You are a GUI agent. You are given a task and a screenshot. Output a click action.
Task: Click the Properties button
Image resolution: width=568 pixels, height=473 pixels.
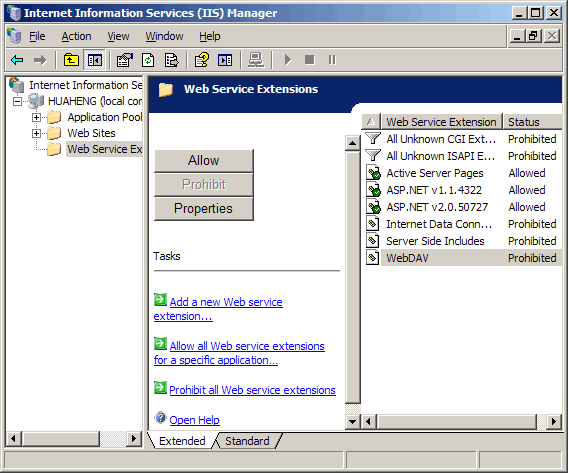204,209
